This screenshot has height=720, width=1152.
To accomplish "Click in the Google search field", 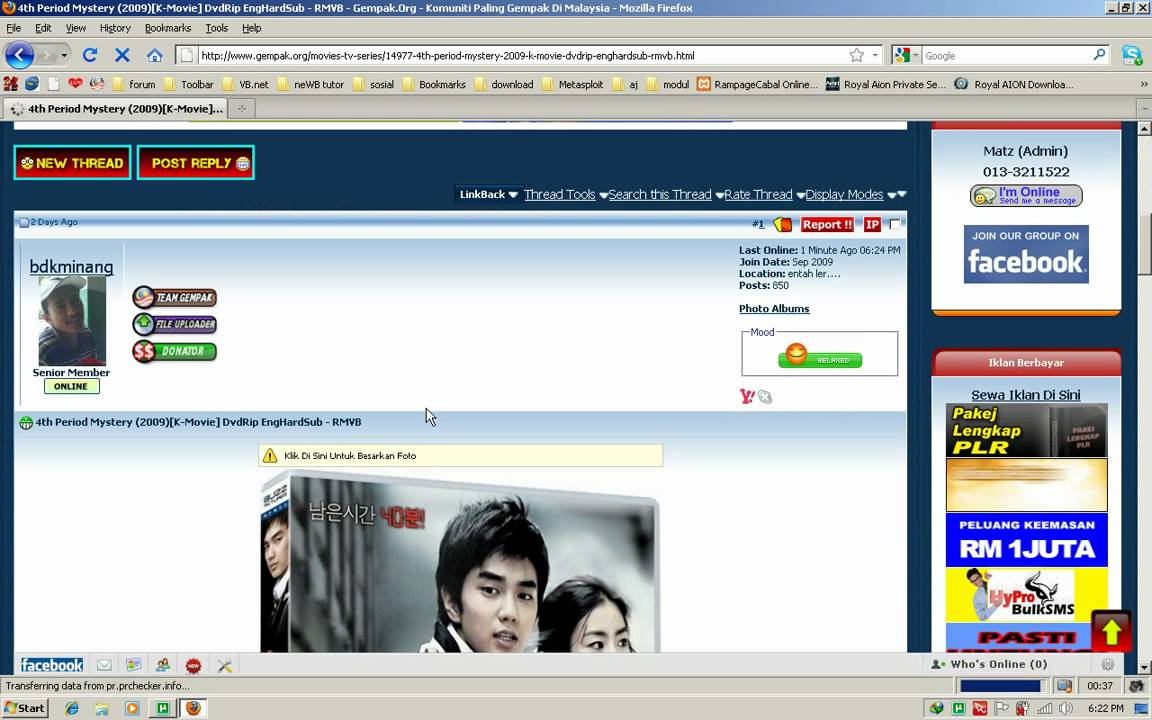I will [1005, 55].
